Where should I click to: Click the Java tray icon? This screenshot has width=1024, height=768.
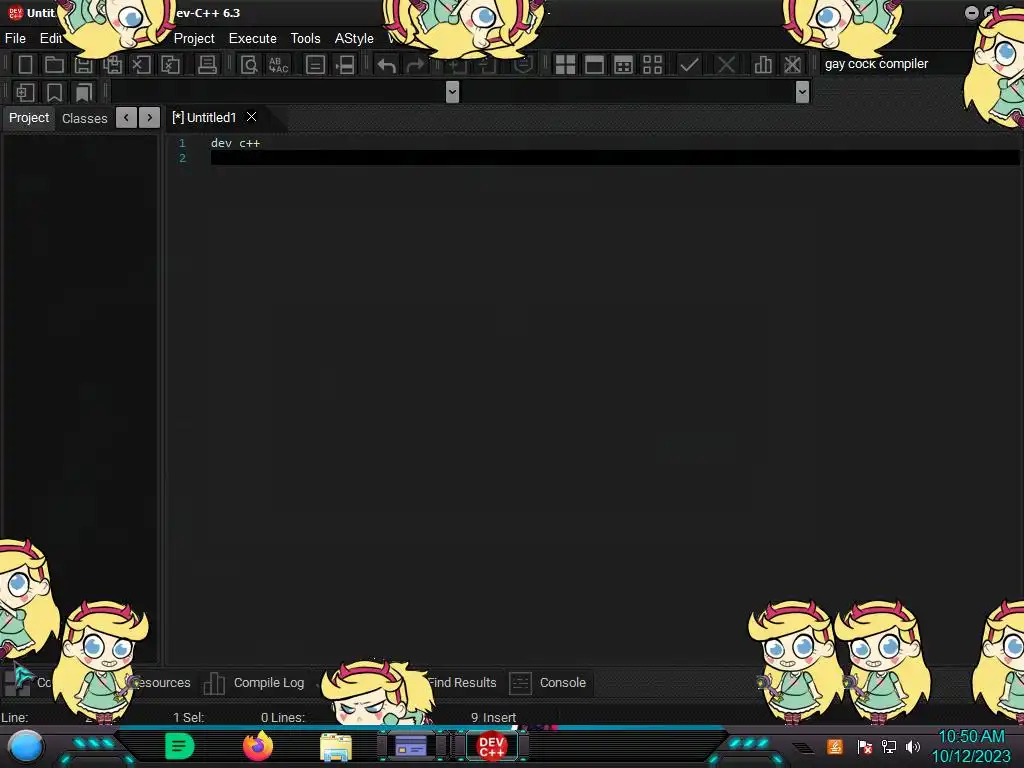click(x=835, y=746)
